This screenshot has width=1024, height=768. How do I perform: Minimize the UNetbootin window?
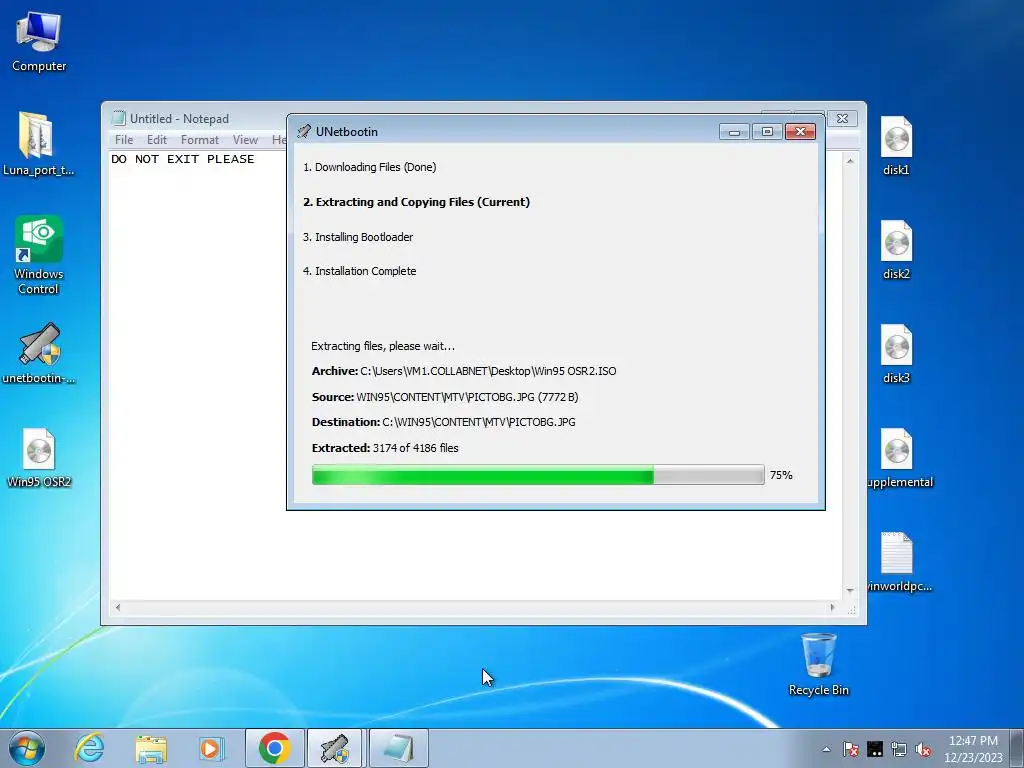pos(735,132)
